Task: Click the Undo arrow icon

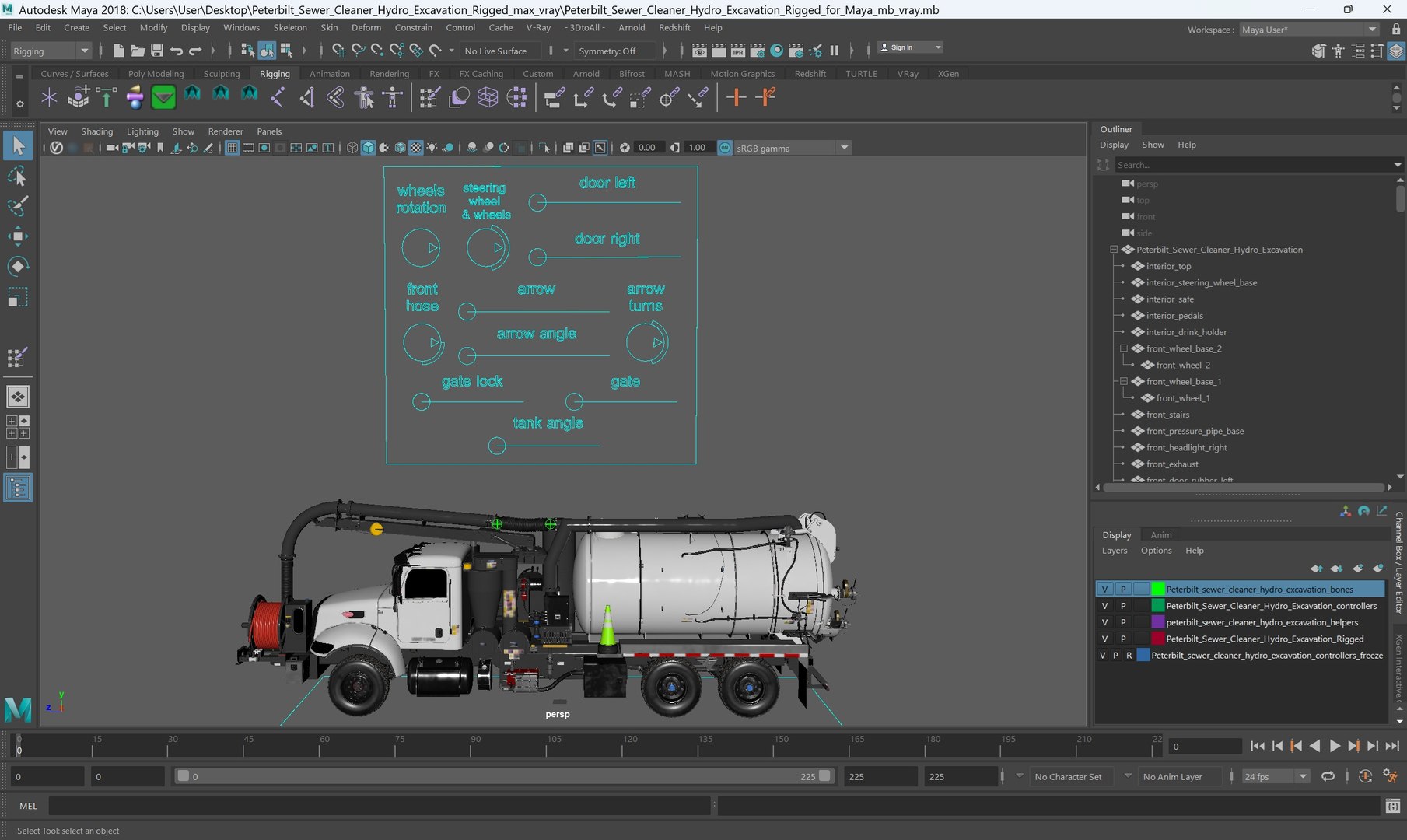Action: pyautogui.click(x=176, y=51)
